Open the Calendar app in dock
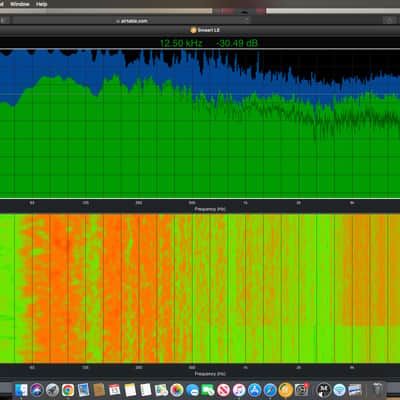Viewport: 400px width, 400px height. point(114,390)
